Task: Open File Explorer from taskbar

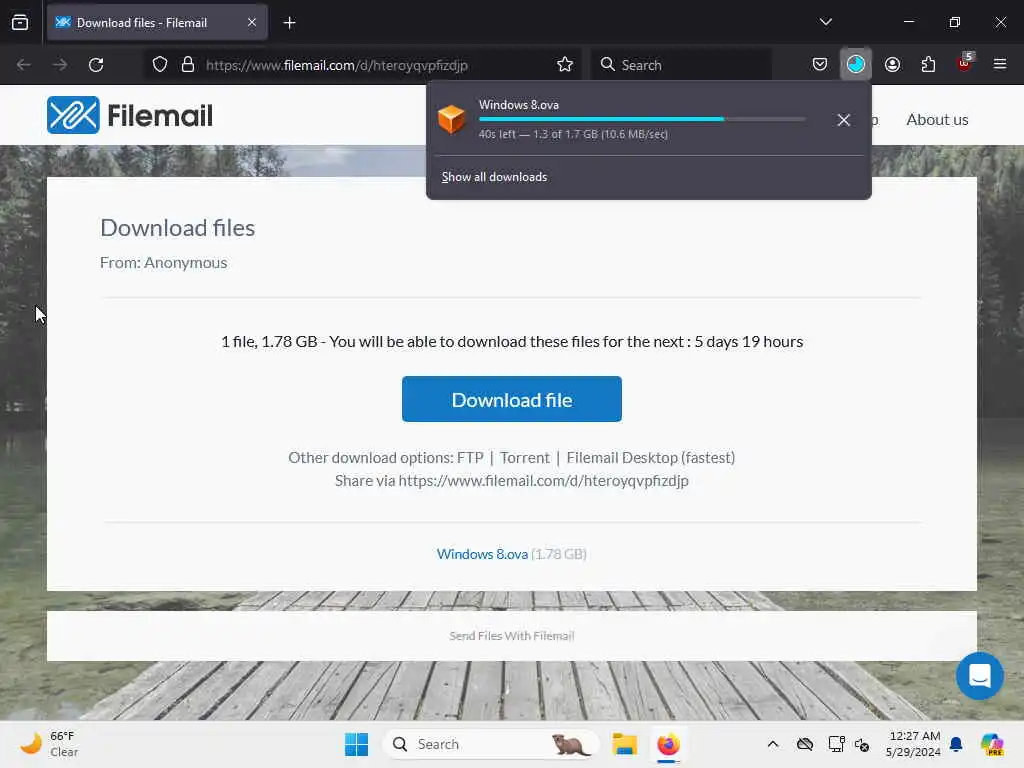Action: (x=624, y=744)
